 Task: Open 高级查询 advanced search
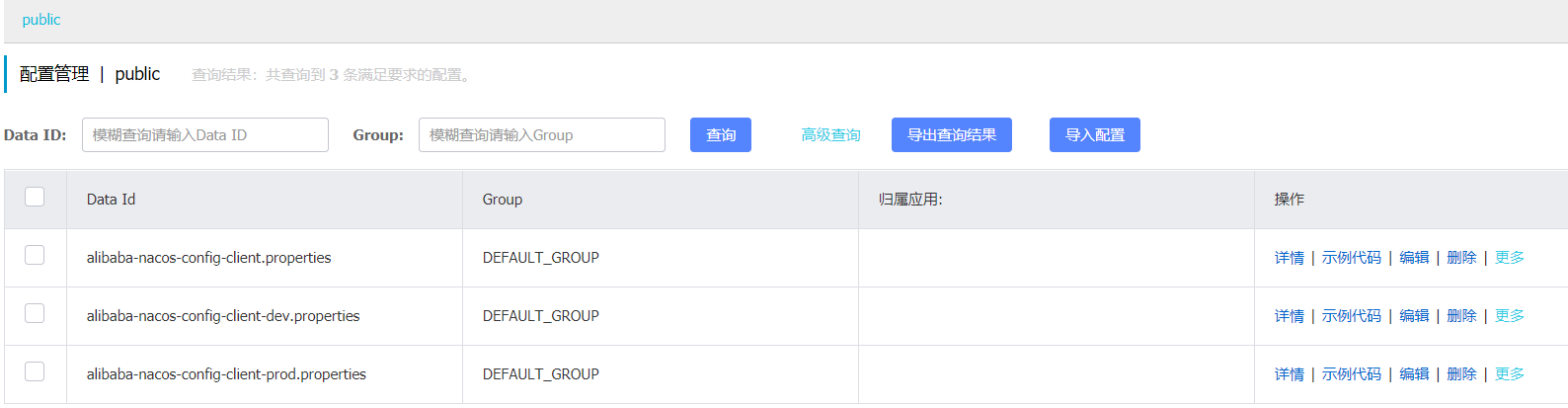830,135
